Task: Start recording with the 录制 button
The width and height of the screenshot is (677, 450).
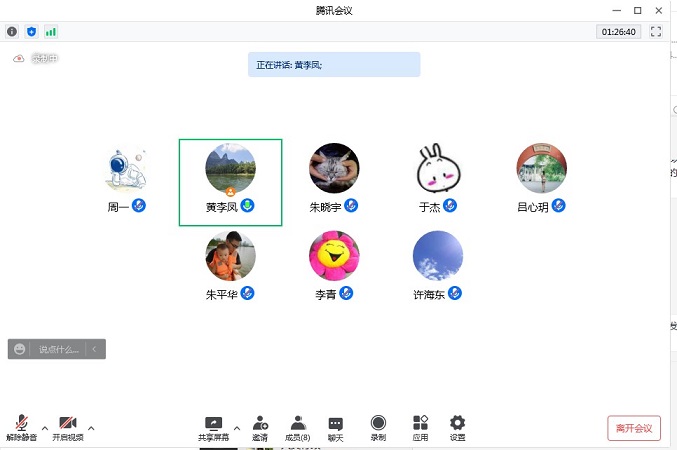Action: click(x=378, y=428)
